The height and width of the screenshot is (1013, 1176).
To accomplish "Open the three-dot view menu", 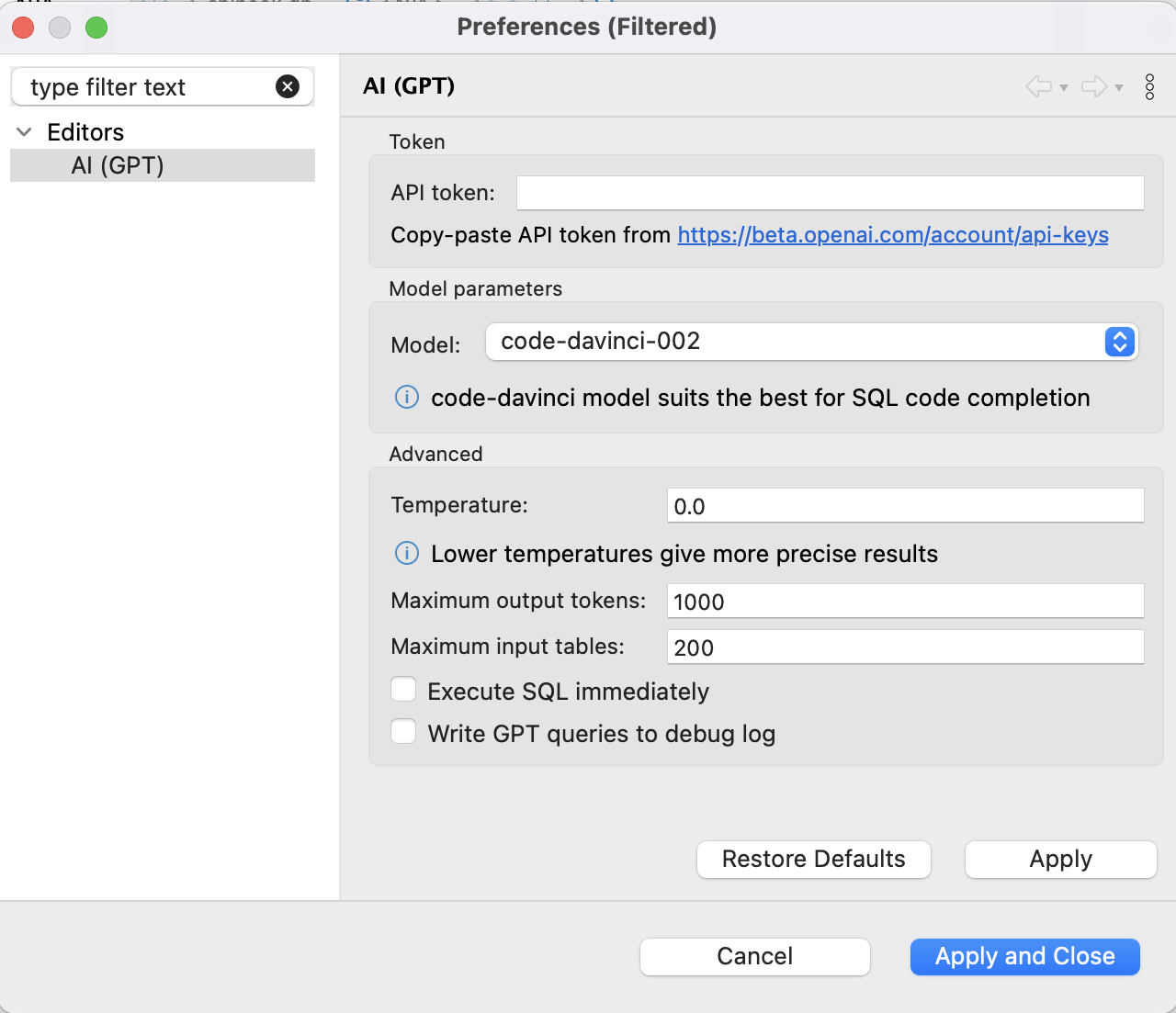I will click(1149, 86).
